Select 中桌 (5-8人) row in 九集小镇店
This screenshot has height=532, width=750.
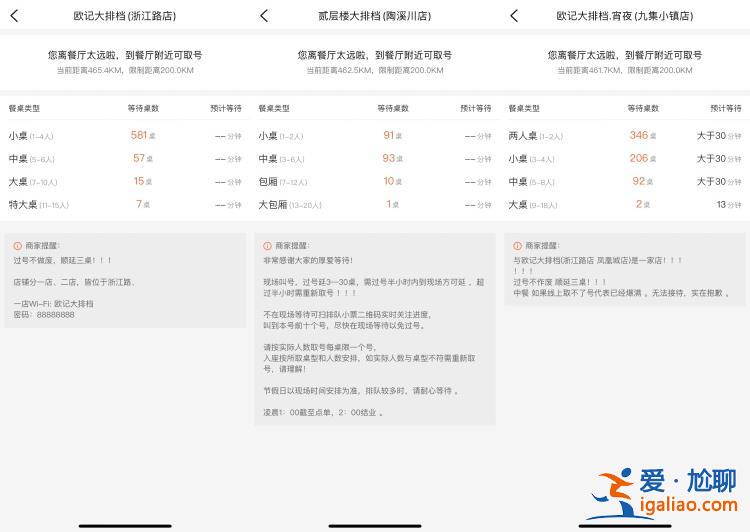click(625, 182)
